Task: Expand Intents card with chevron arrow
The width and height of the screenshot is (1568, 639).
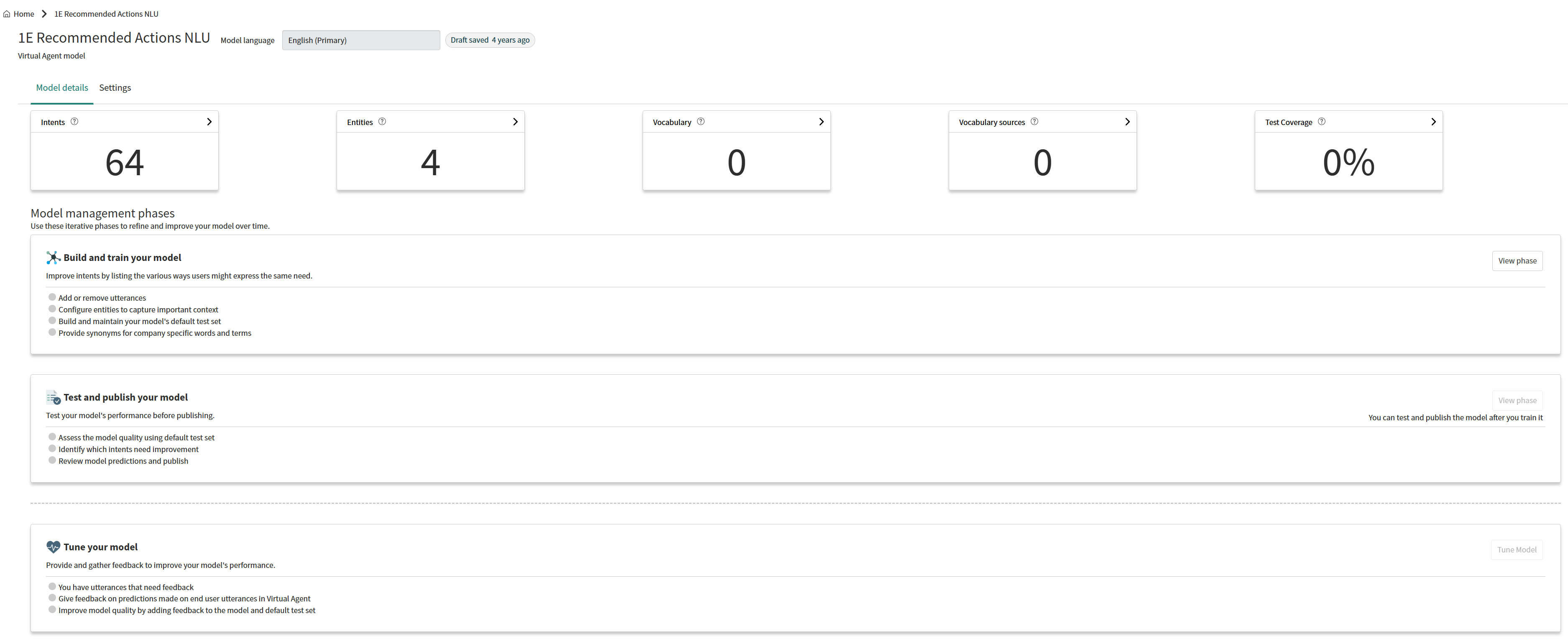Action: pos(209,122)
